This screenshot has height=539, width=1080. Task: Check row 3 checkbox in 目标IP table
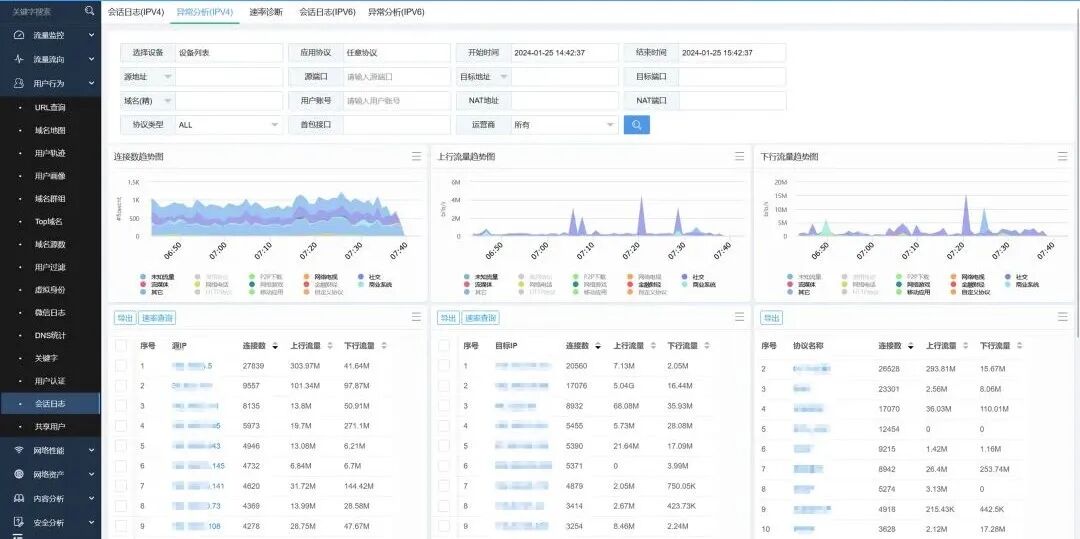[x=444, y=405]
